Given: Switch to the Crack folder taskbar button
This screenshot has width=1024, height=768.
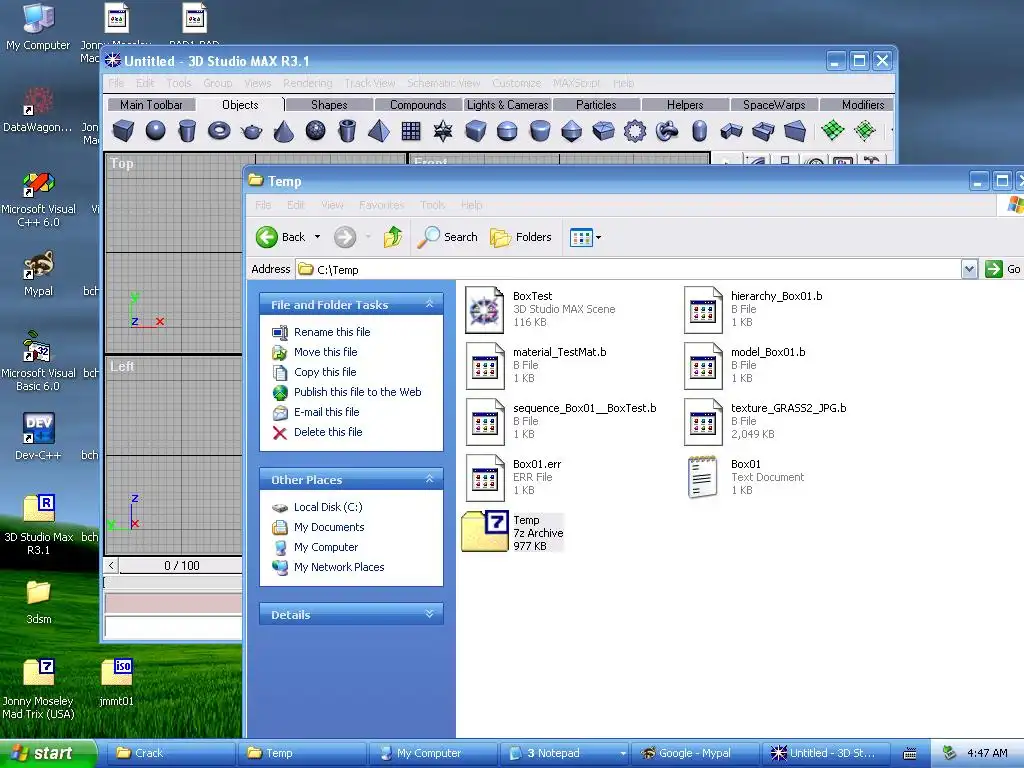Looking at the screenshot, I should 169,753.
